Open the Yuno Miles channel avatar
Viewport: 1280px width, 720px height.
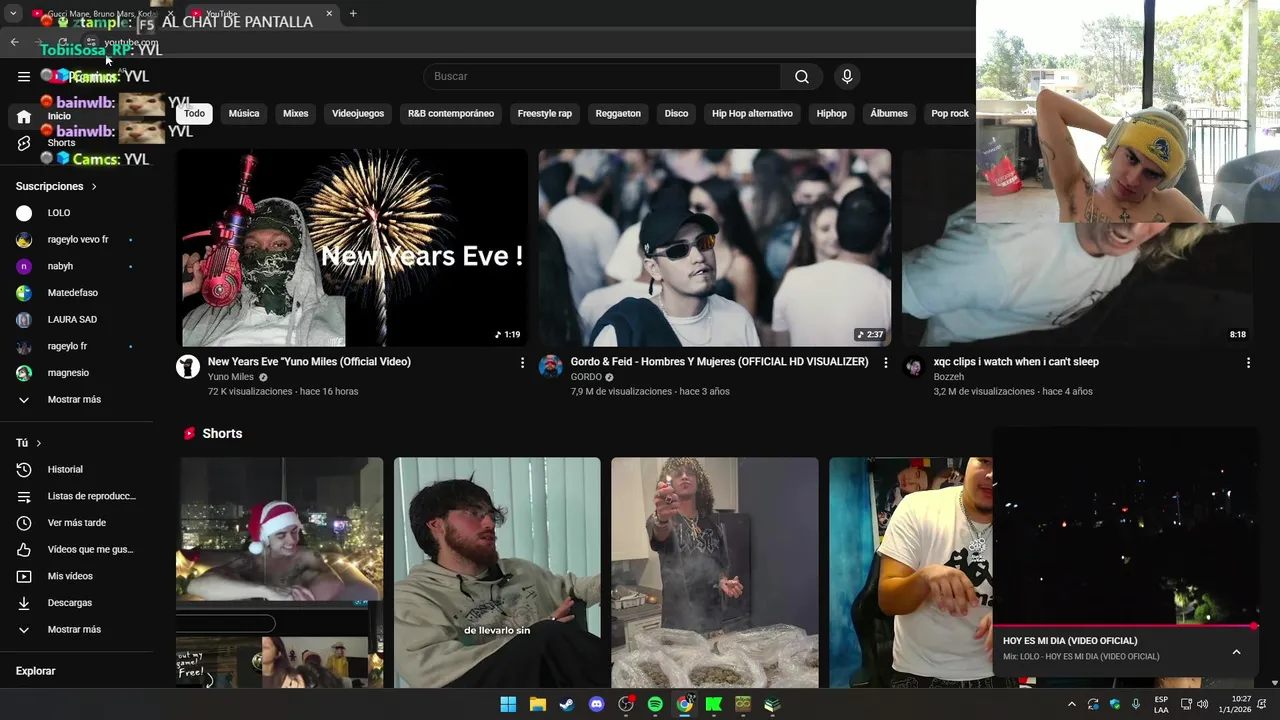(x=188, y=366)
